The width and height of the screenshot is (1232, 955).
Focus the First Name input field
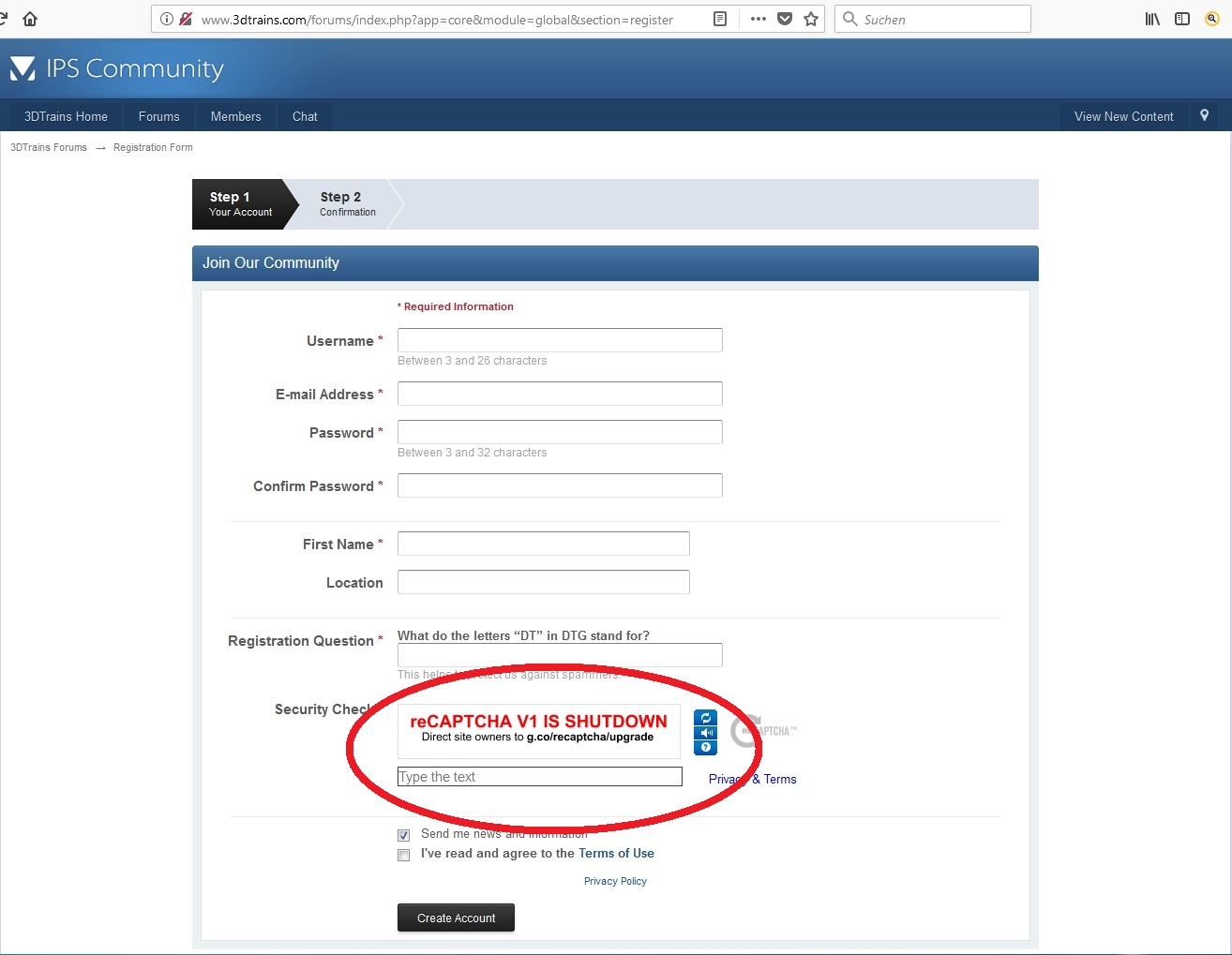(544, 544)
